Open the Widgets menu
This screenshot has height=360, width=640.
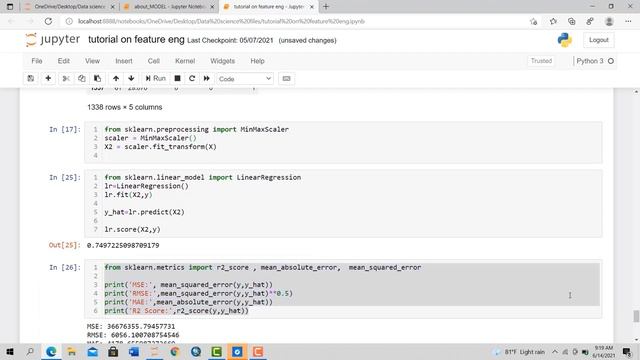click(x=222, y=61)
